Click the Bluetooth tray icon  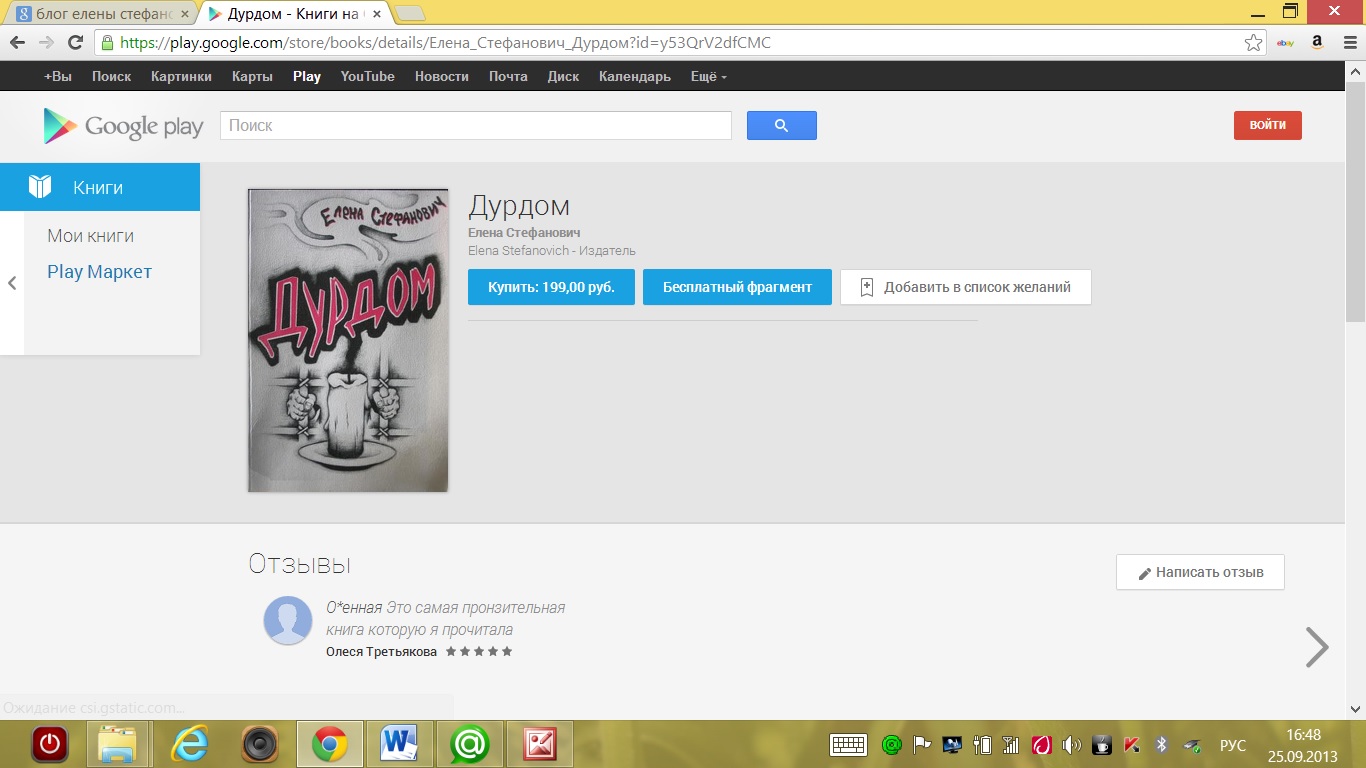[1161, 745]
